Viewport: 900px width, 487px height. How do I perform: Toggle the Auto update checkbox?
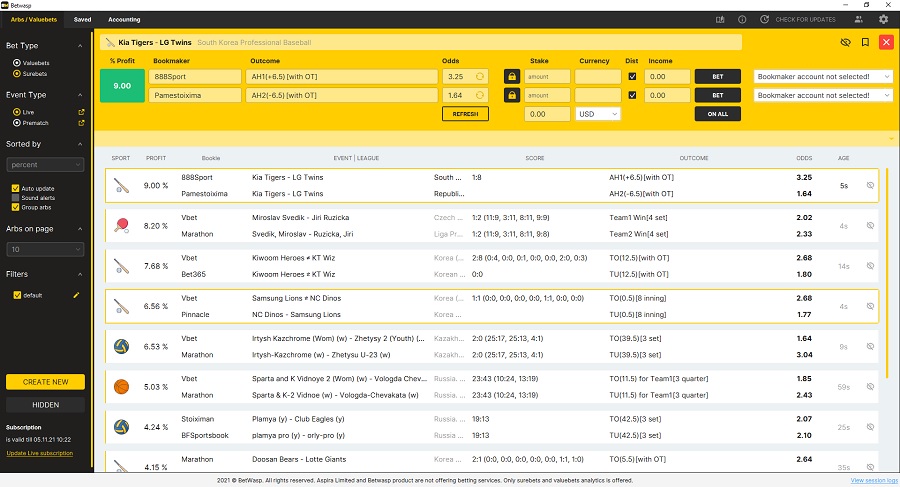point(15,188)
